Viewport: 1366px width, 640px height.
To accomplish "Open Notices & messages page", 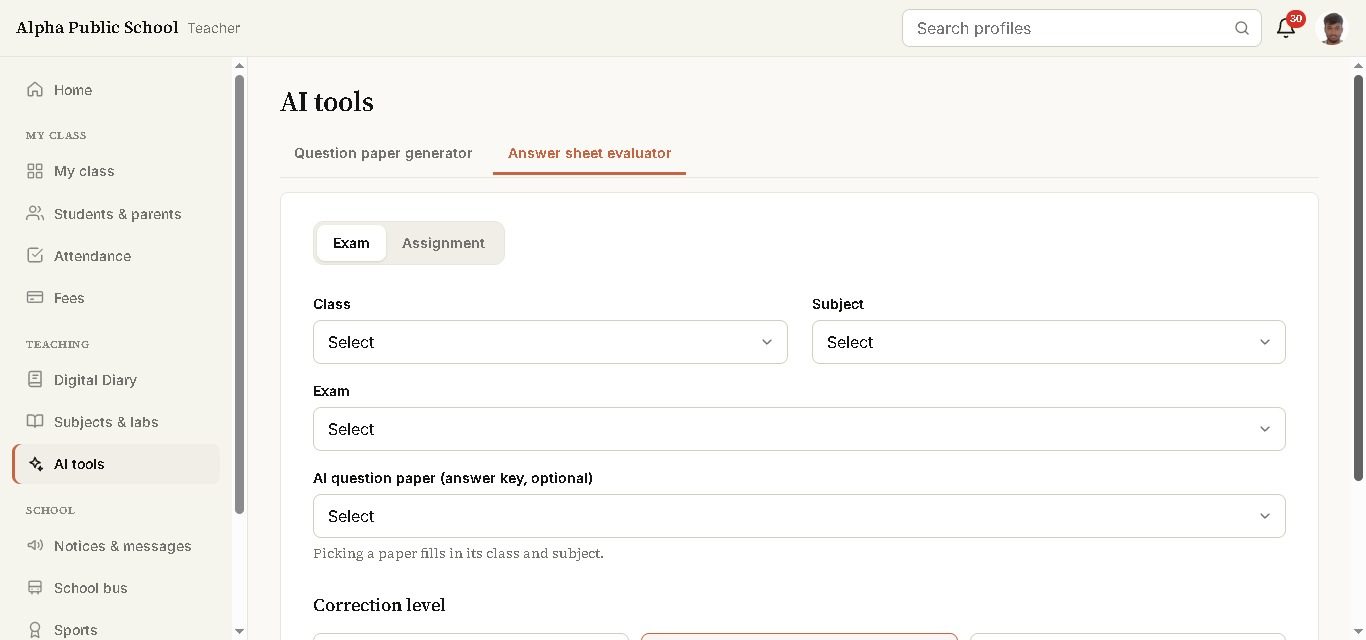I will click(123, 546).
